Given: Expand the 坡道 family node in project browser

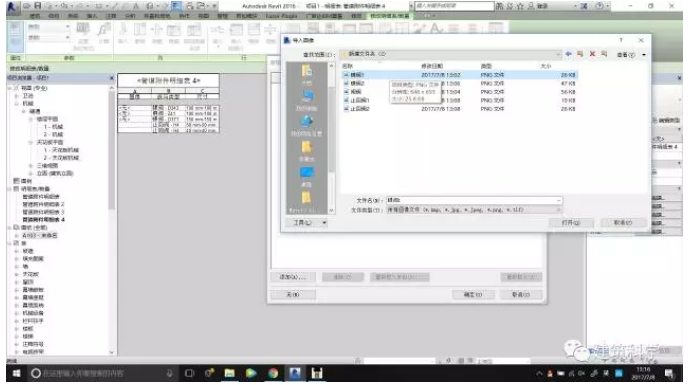Looking at the screenshot, I should click(17, 251).
